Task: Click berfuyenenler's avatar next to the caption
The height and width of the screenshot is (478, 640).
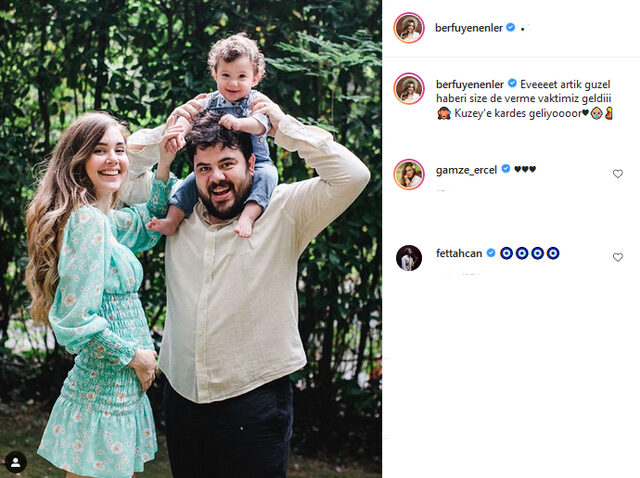Action: click(409, 89)
